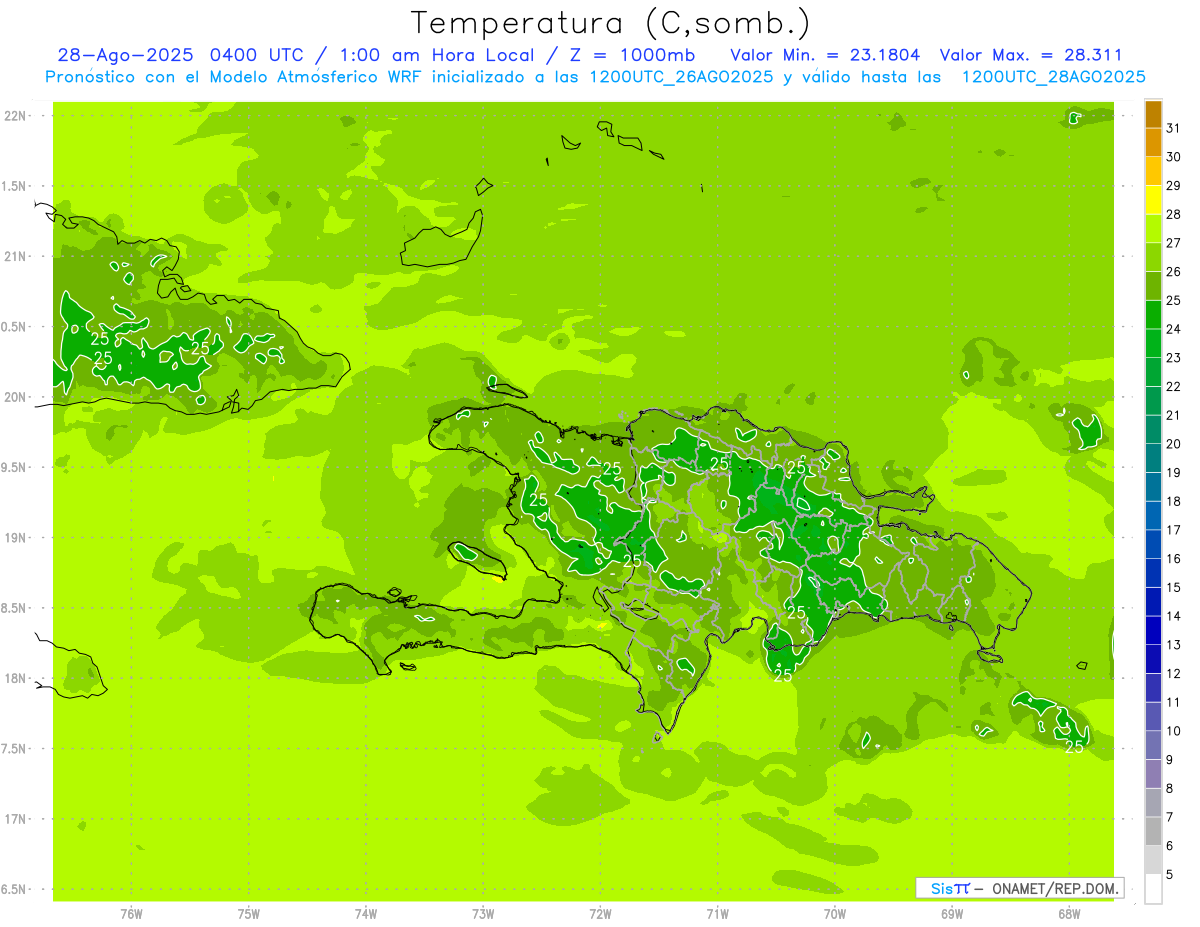
Task: Click the colorbar label '11'
Action: (1173, 702)
